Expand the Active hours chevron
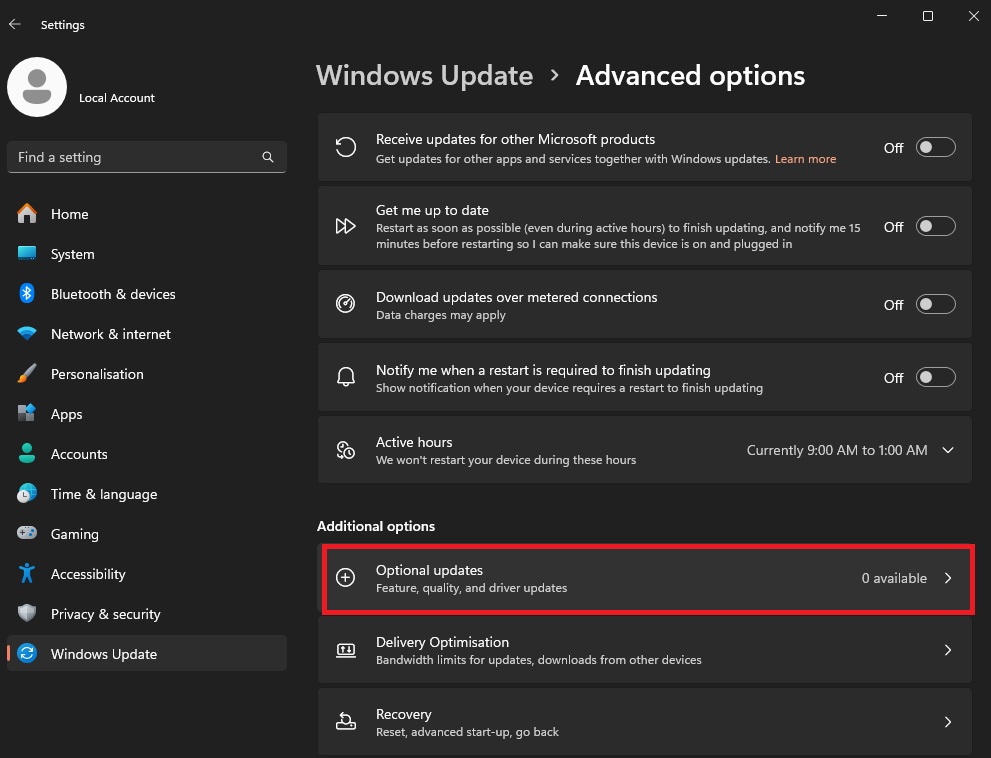 pos(948,450)
